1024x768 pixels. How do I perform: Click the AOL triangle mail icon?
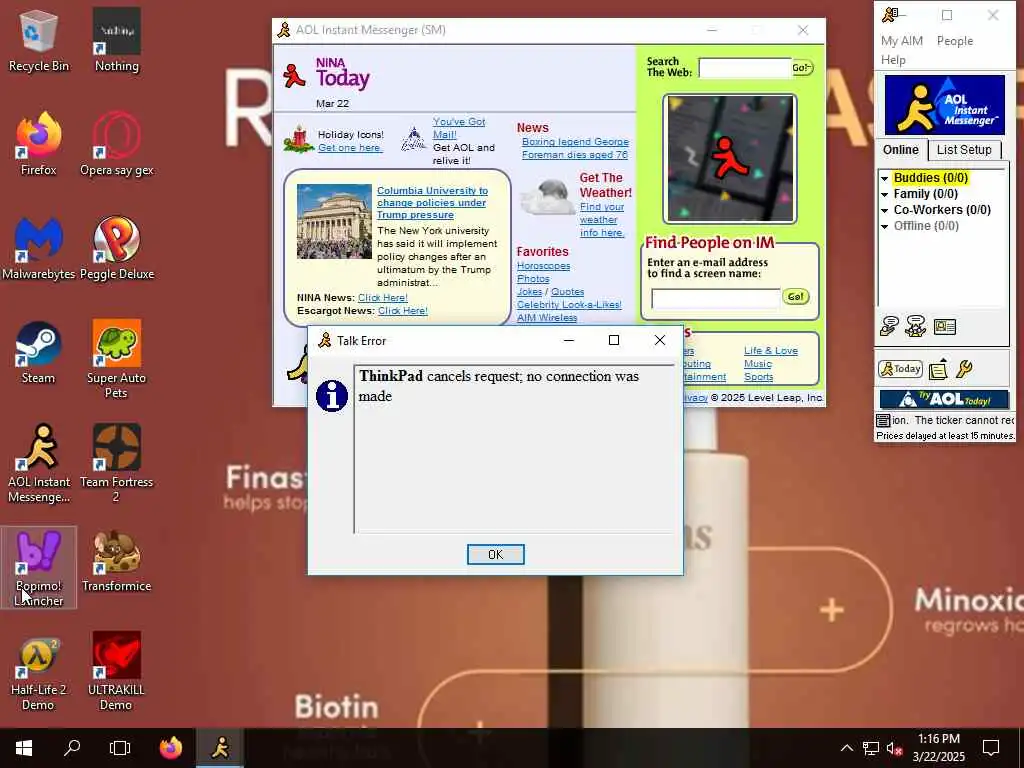click(x=413, y=138)
